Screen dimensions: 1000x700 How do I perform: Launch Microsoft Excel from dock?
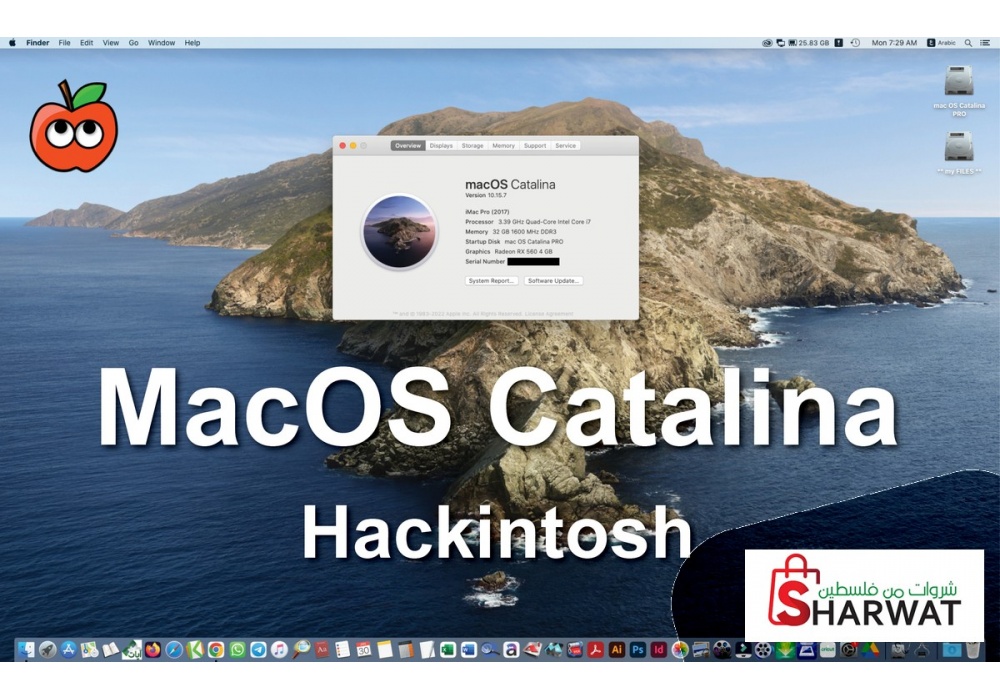click(x=448, y=650)
